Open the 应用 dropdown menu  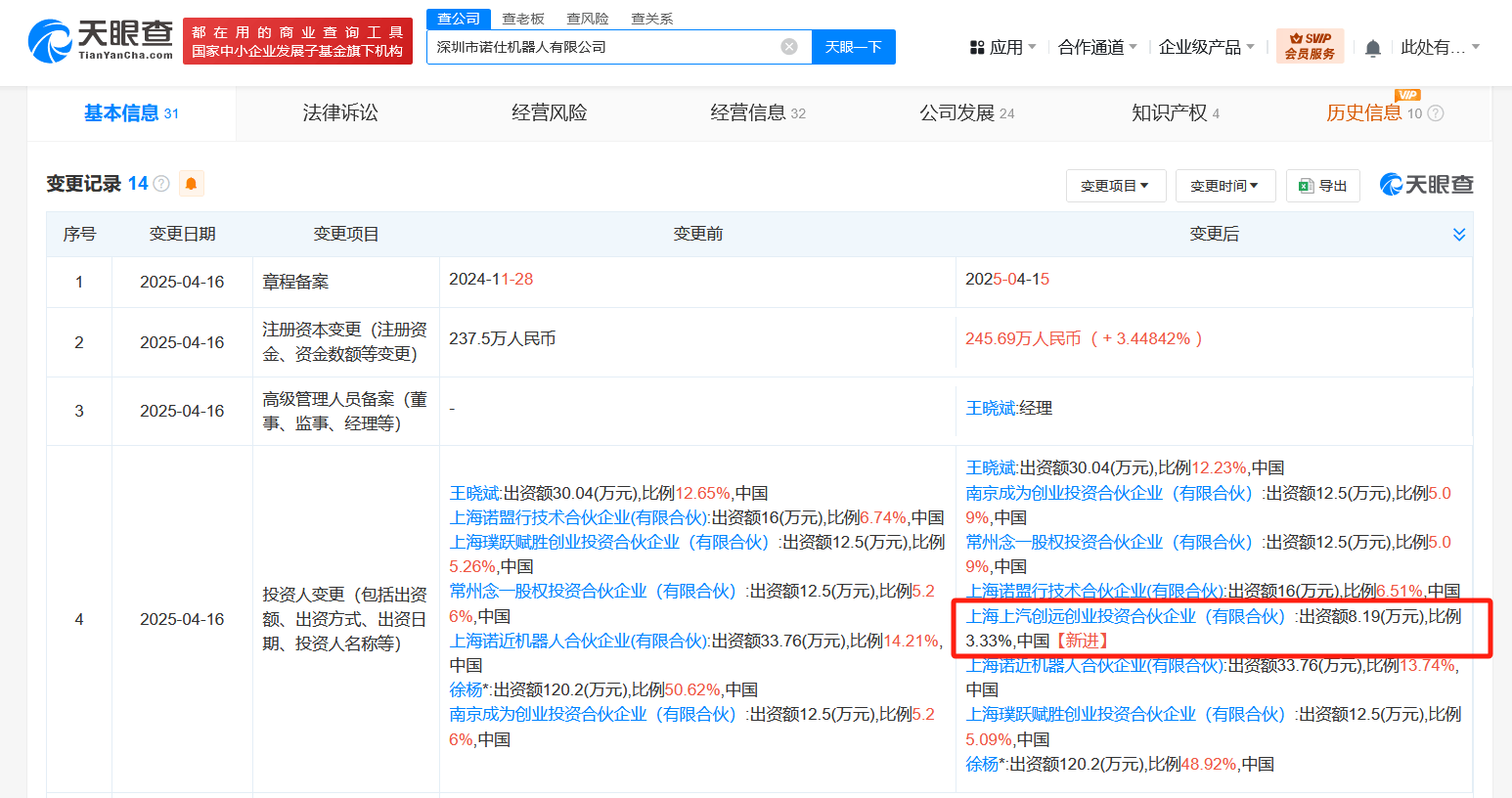[x=1003, y=47]
